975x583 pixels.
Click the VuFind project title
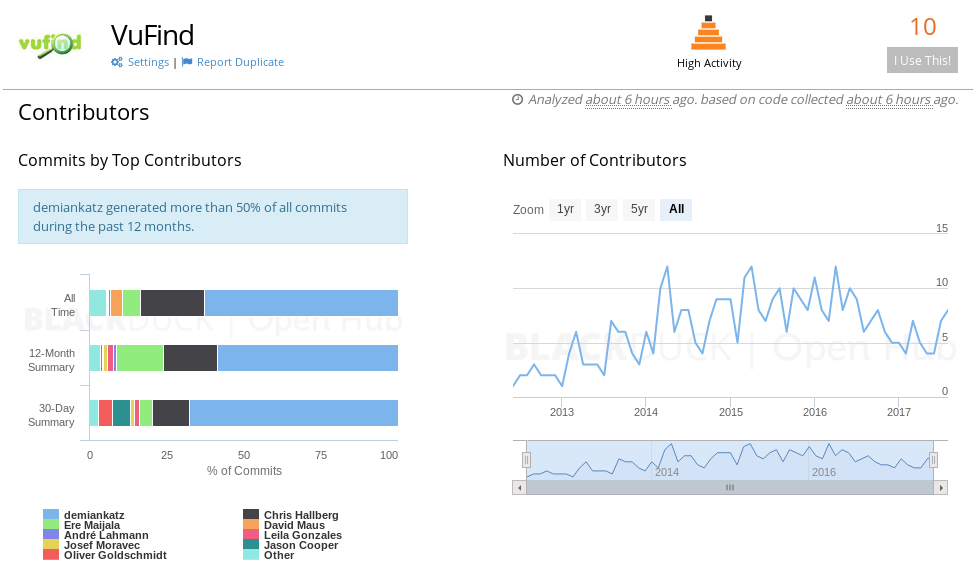coord(152,35)
